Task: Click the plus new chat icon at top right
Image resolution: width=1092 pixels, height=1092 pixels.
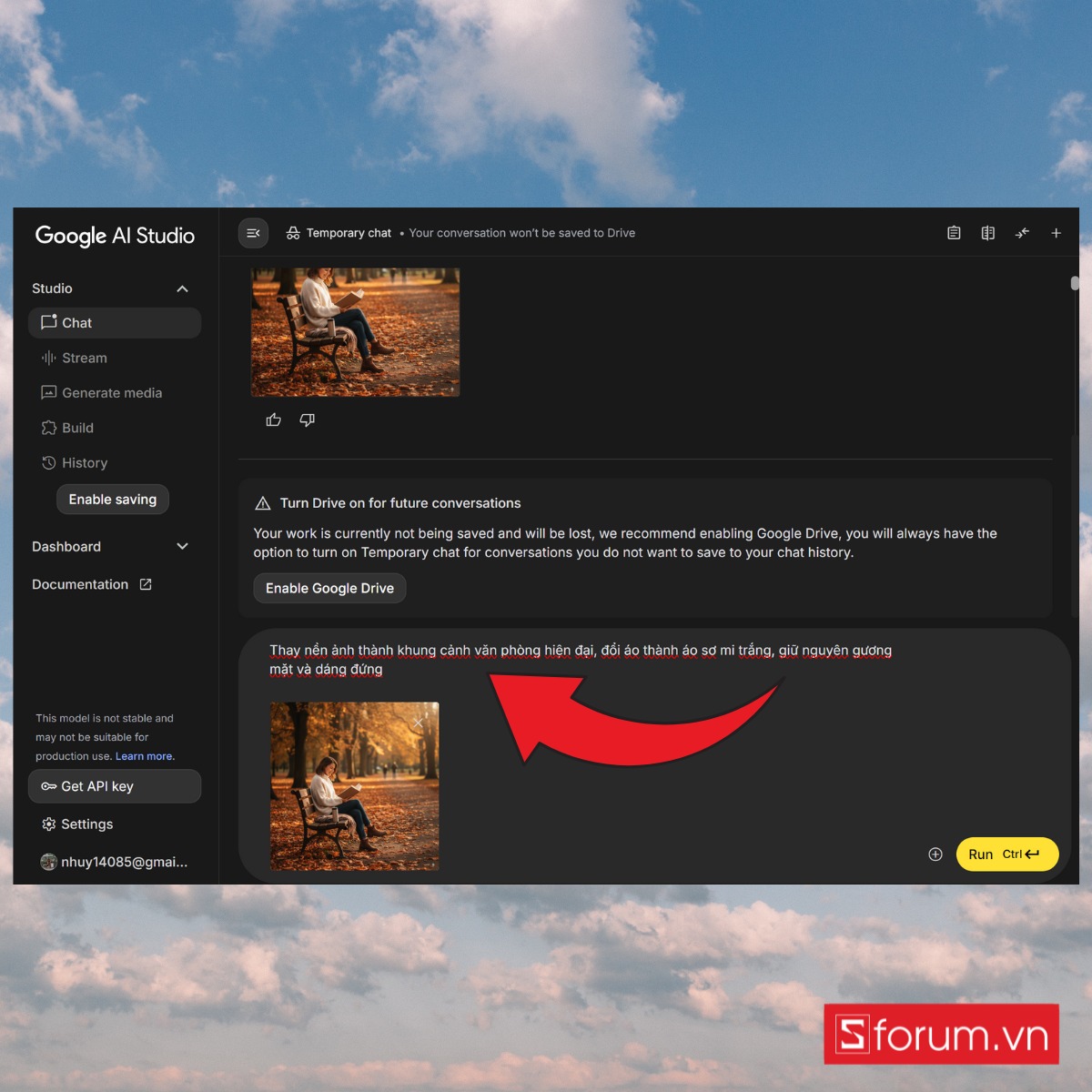Action: point(1056,233)
